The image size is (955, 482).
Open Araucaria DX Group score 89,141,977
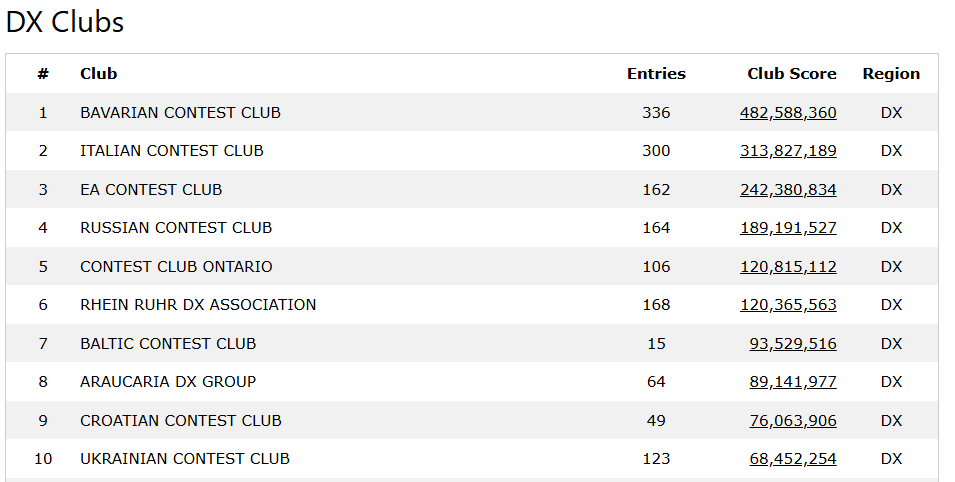click(792, 382)
